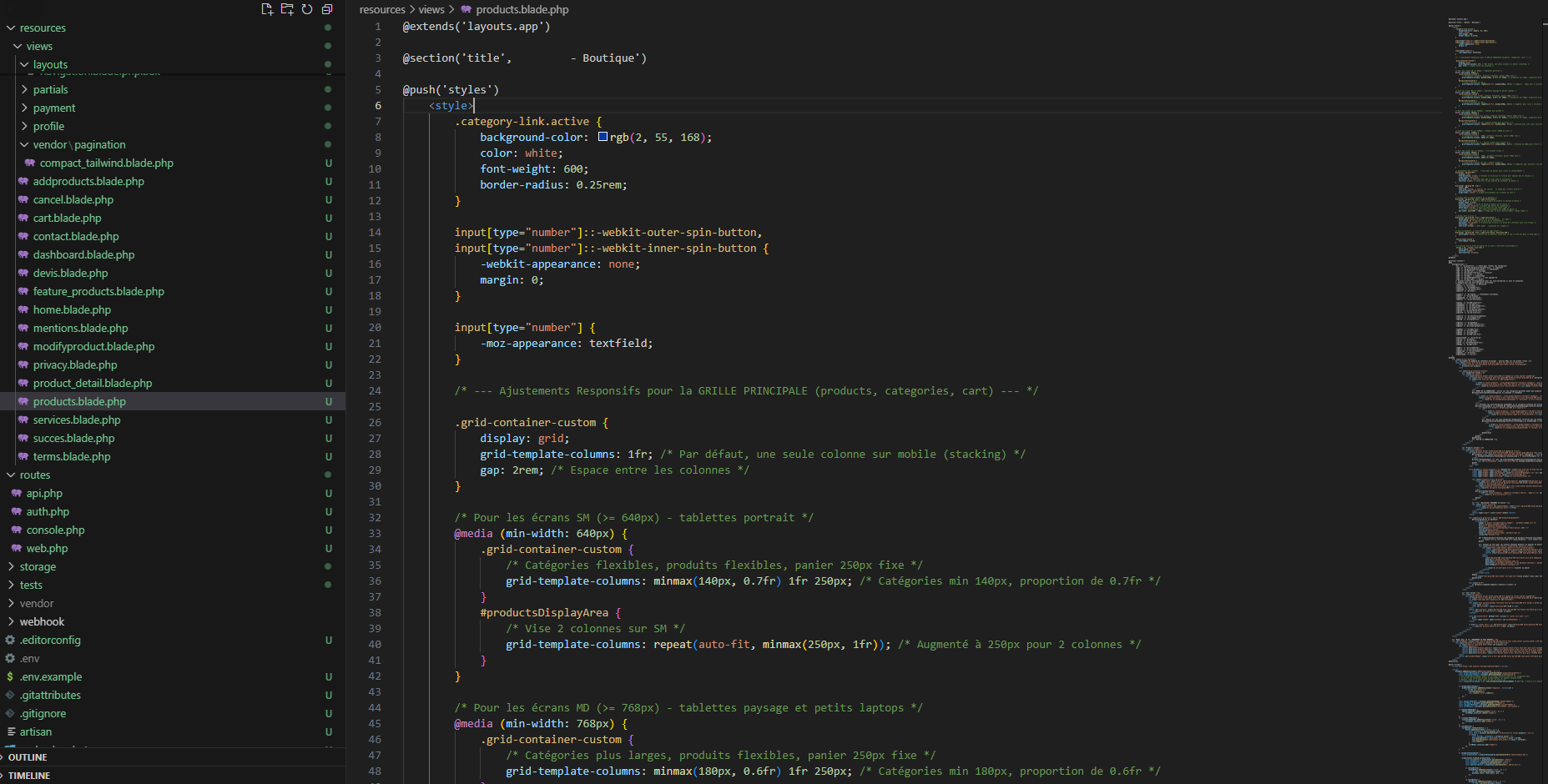
Task: Open mentions.blade.php file
Action: 172,328
